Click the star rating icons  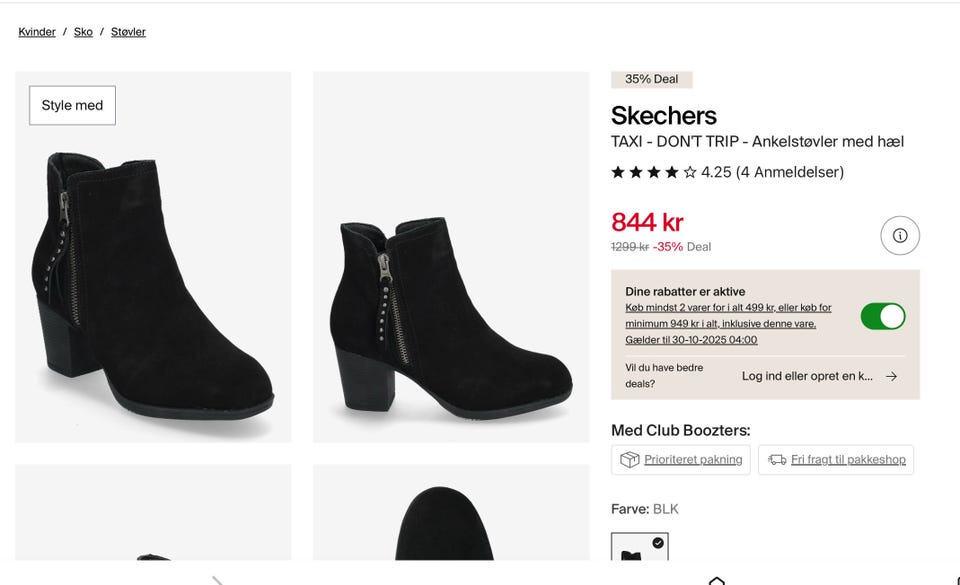point(654,172)
